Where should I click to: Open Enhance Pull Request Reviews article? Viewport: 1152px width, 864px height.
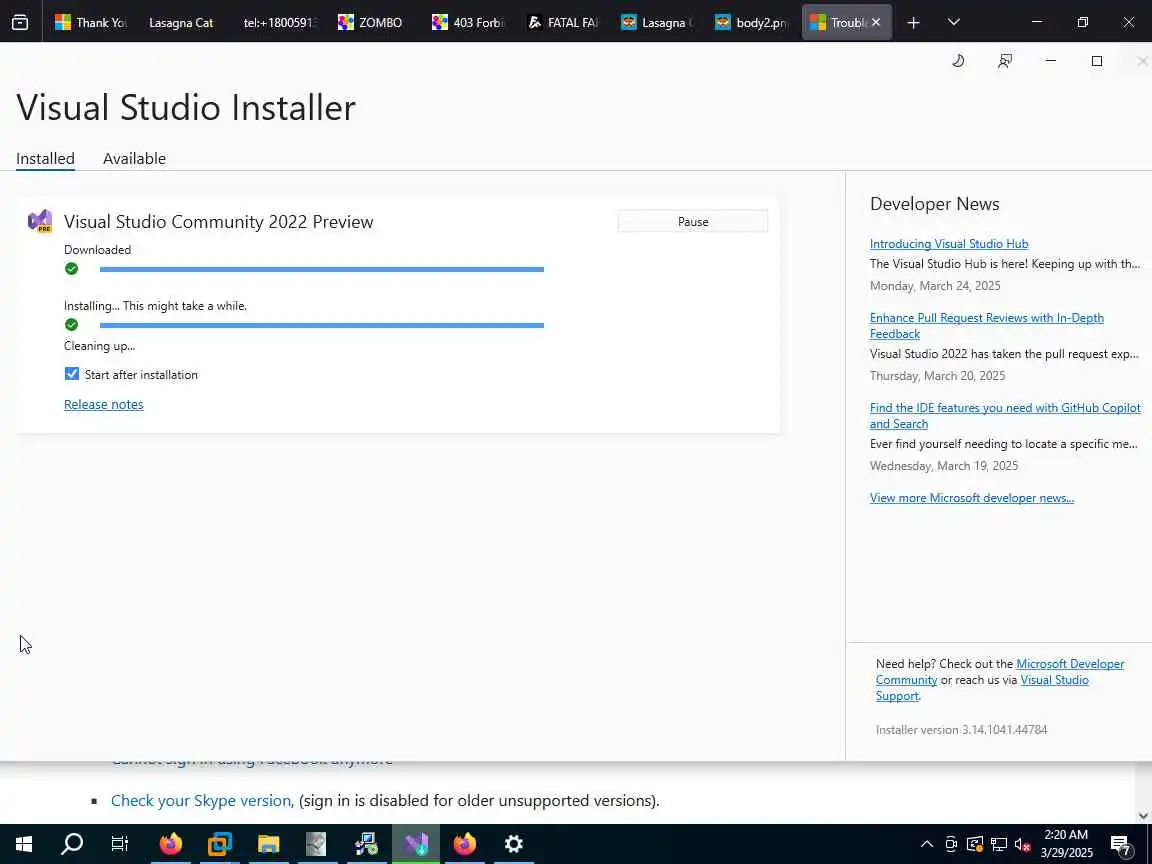986,325
